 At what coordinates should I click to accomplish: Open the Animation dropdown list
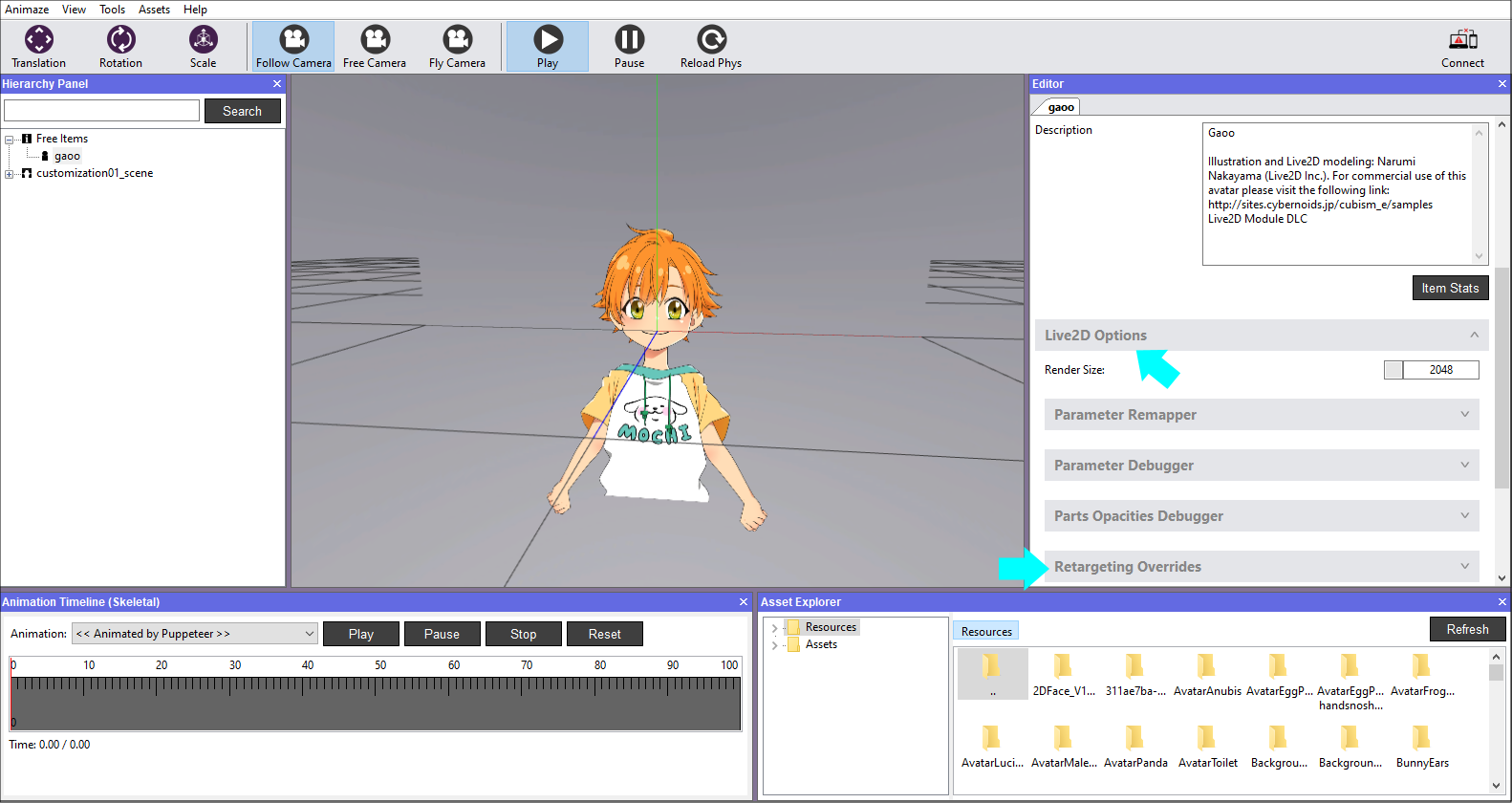[195, 634]
